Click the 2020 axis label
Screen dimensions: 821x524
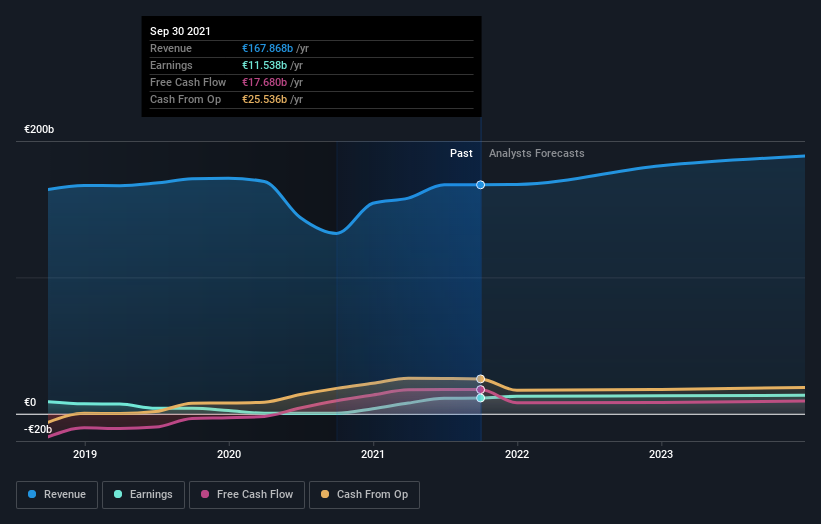point(229,454)
